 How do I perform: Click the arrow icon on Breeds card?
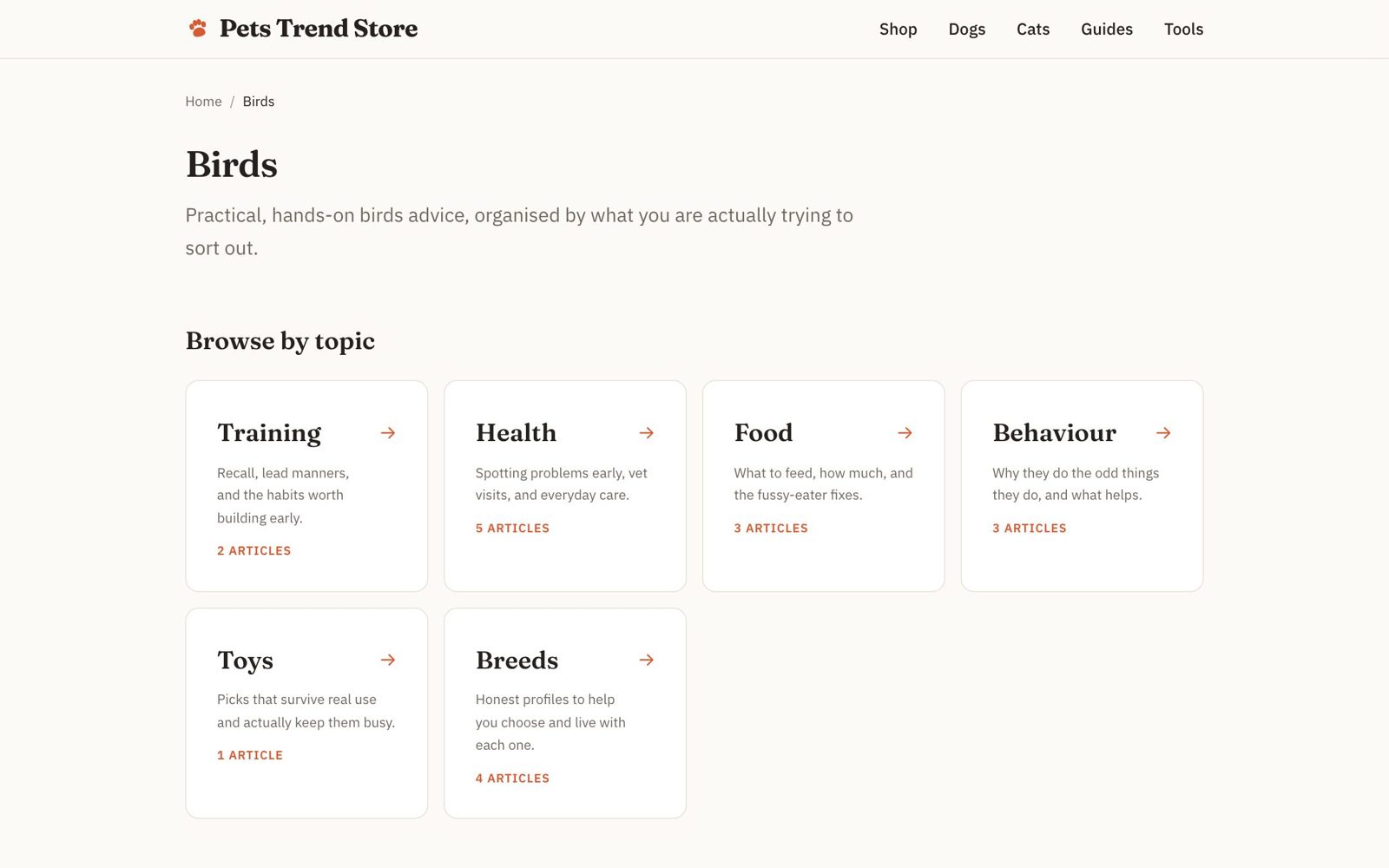click(x=647, y=660)
